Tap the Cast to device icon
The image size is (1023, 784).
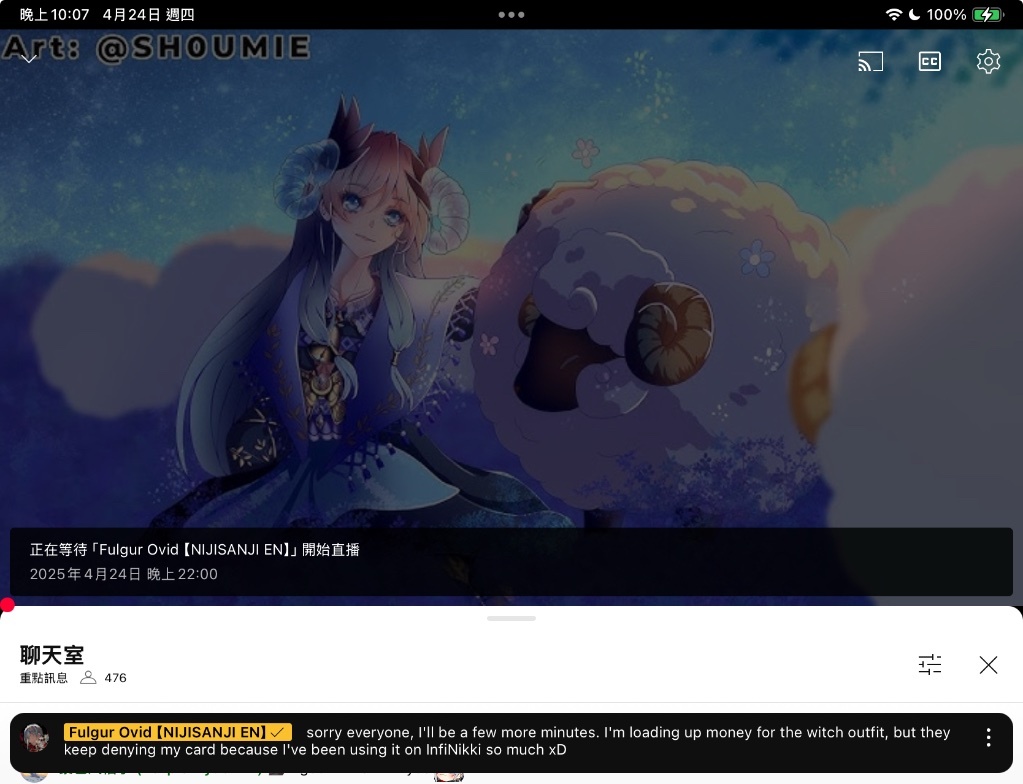(x=870, y=62)
